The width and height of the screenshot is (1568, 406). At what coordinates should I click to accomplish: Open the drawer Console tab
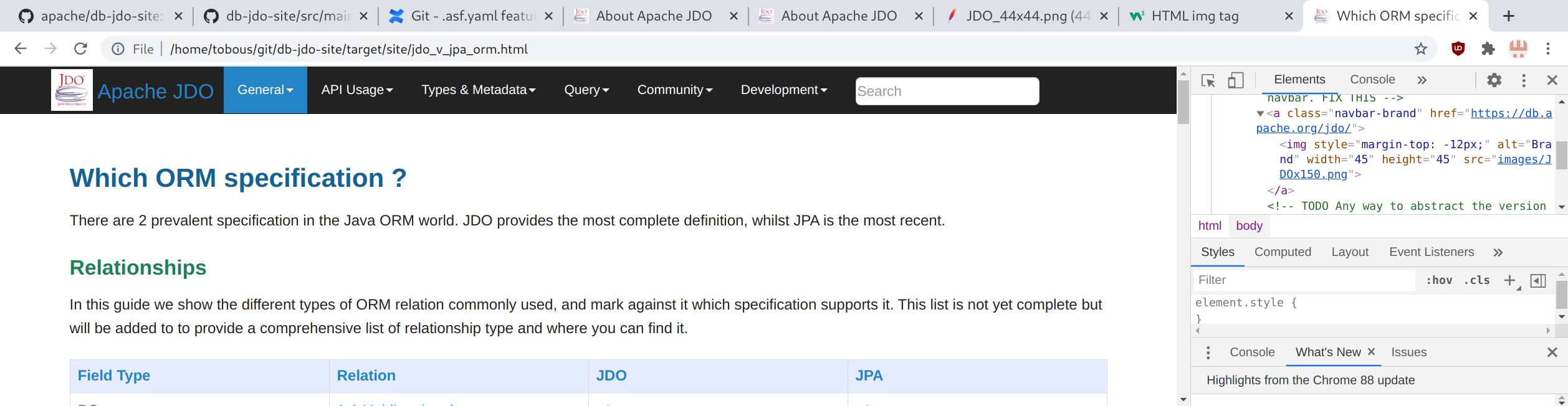click(x=1252, y=352)
